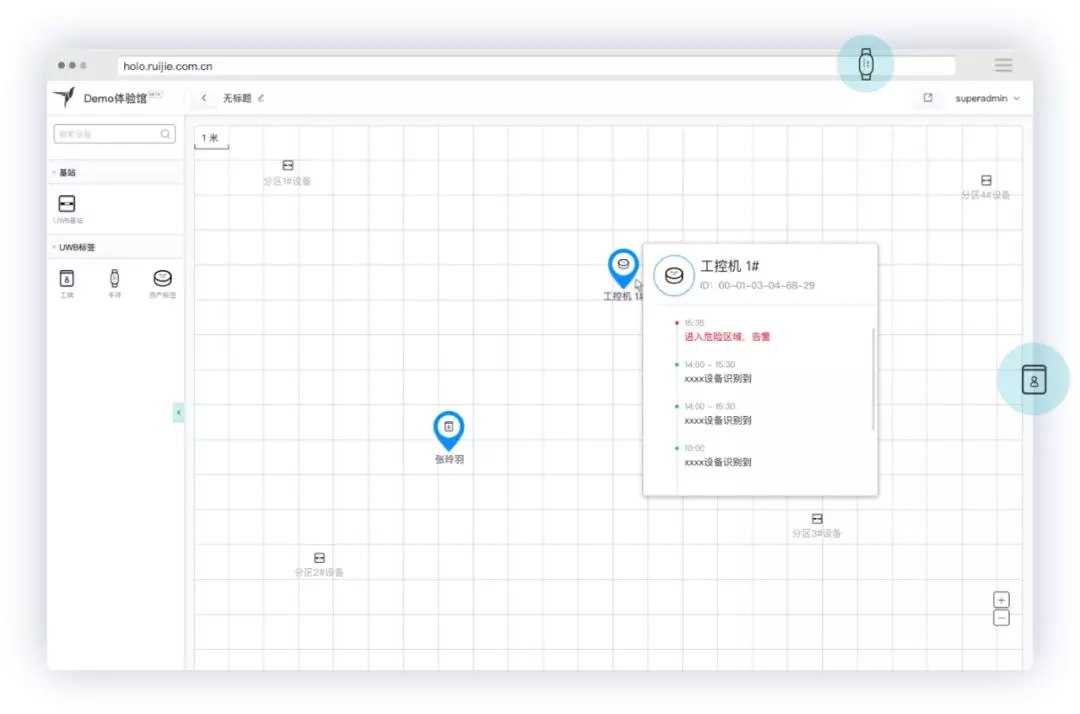Click the popup's event timeline scrollbar
The height and width of the screenshot is (714, 1080).
874,378
